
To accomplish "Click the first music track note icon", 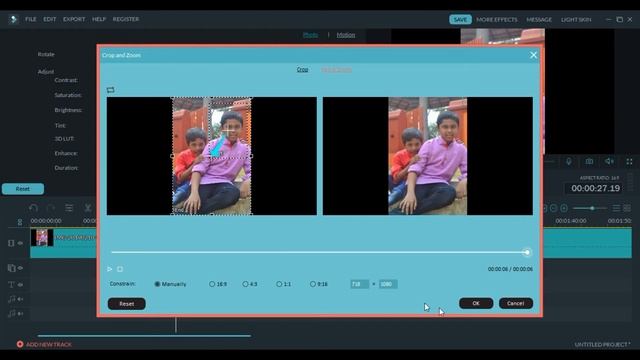I will coord(11,299).
